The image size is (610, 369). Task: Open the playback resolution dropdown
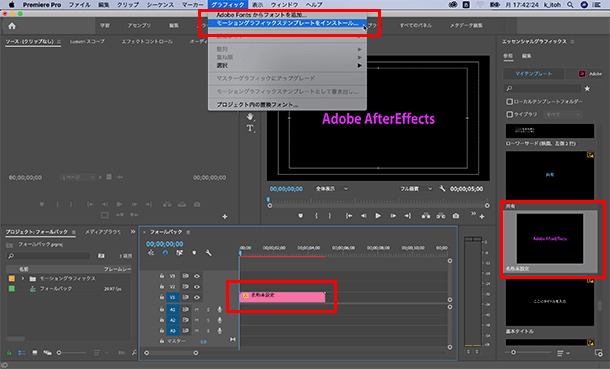(416, 189)
